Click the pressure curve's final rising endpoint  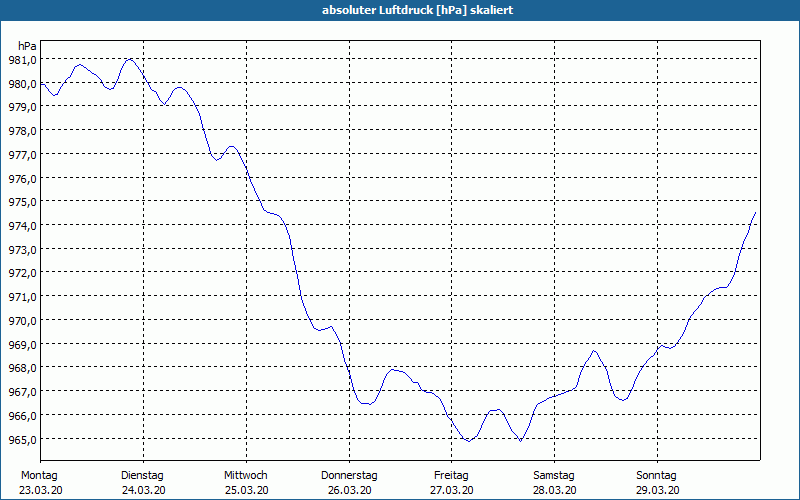pos(755,213)
